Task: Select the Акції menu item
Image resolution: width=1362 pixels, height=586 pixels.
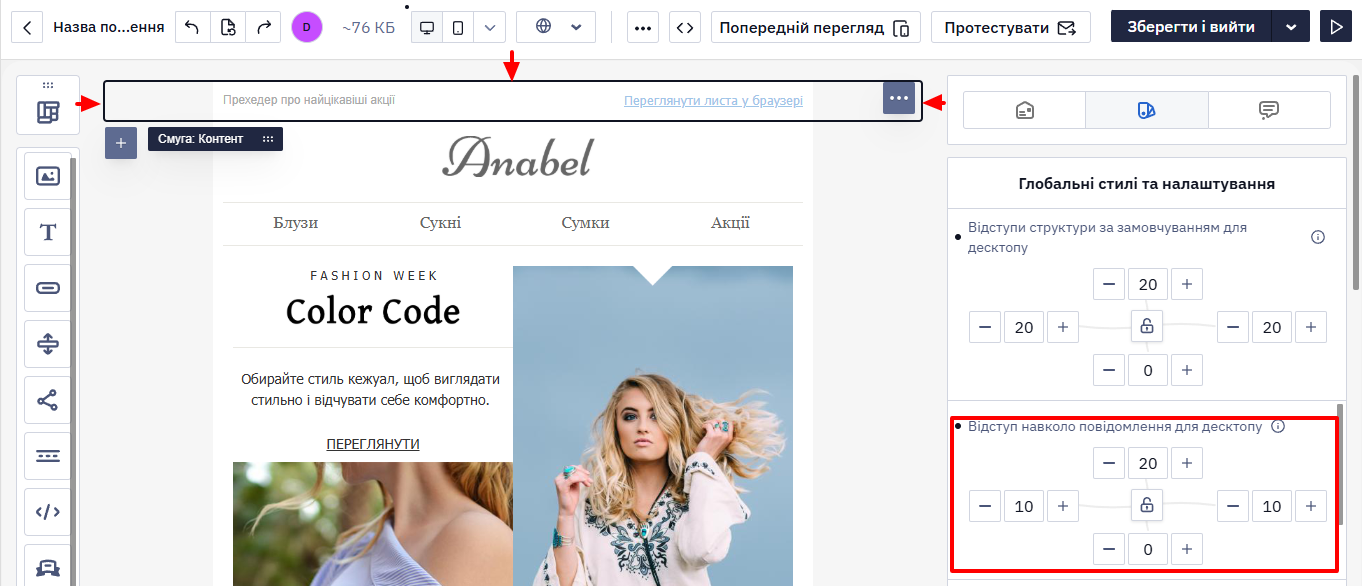Action: pos(730,223)
